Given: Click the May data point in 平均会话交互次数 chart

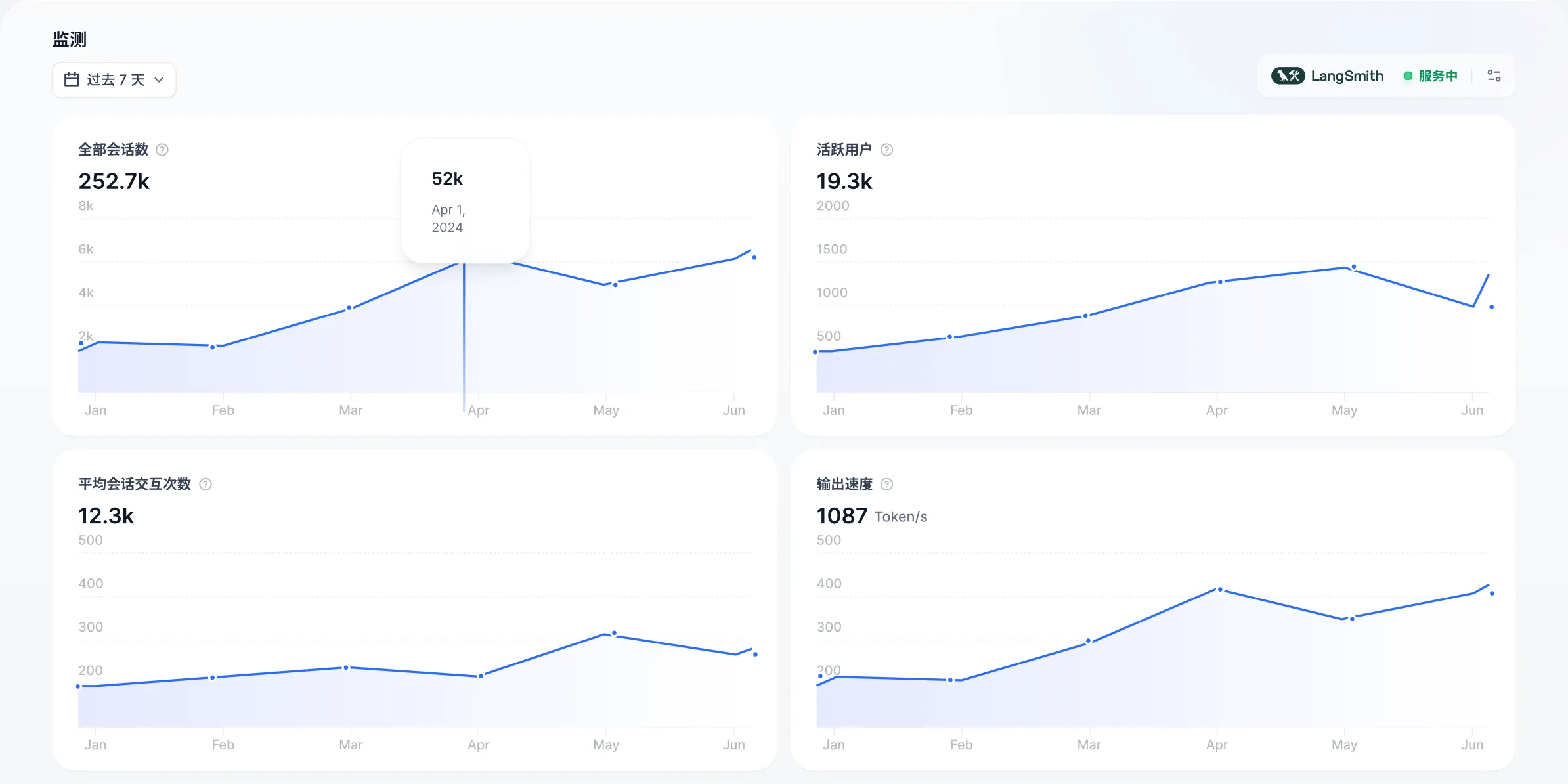Looking at the screenshot, I should (615, 634).
